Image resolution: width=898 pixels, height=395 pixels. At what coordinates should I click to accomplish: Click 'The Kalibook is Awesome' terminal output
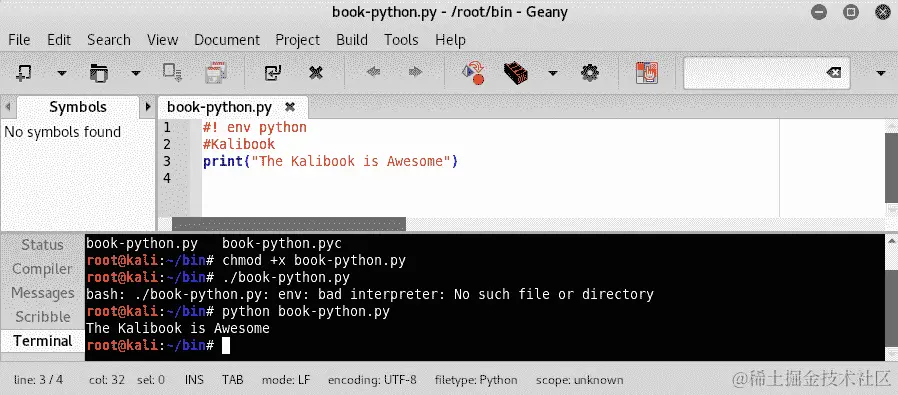click(178, 329)
